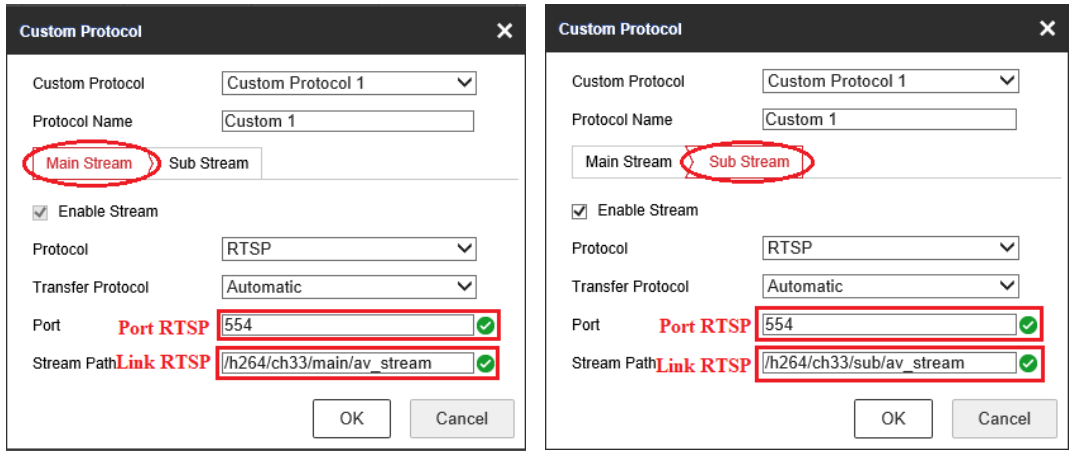Click green check icon beside left Stream Path

[485, 363]
